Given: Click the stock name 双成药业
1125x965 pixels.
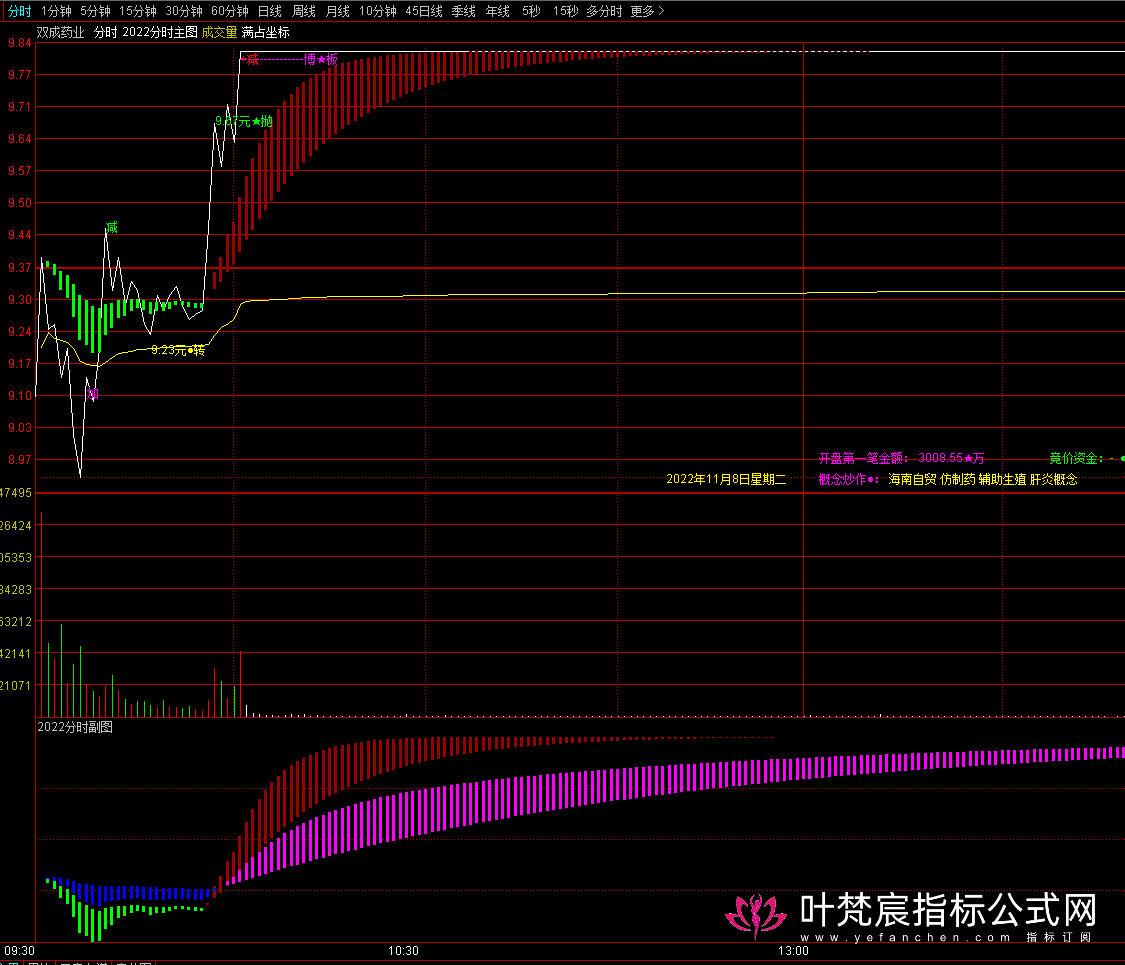Looking at the screenshot, I should click(x=60, y=32).
